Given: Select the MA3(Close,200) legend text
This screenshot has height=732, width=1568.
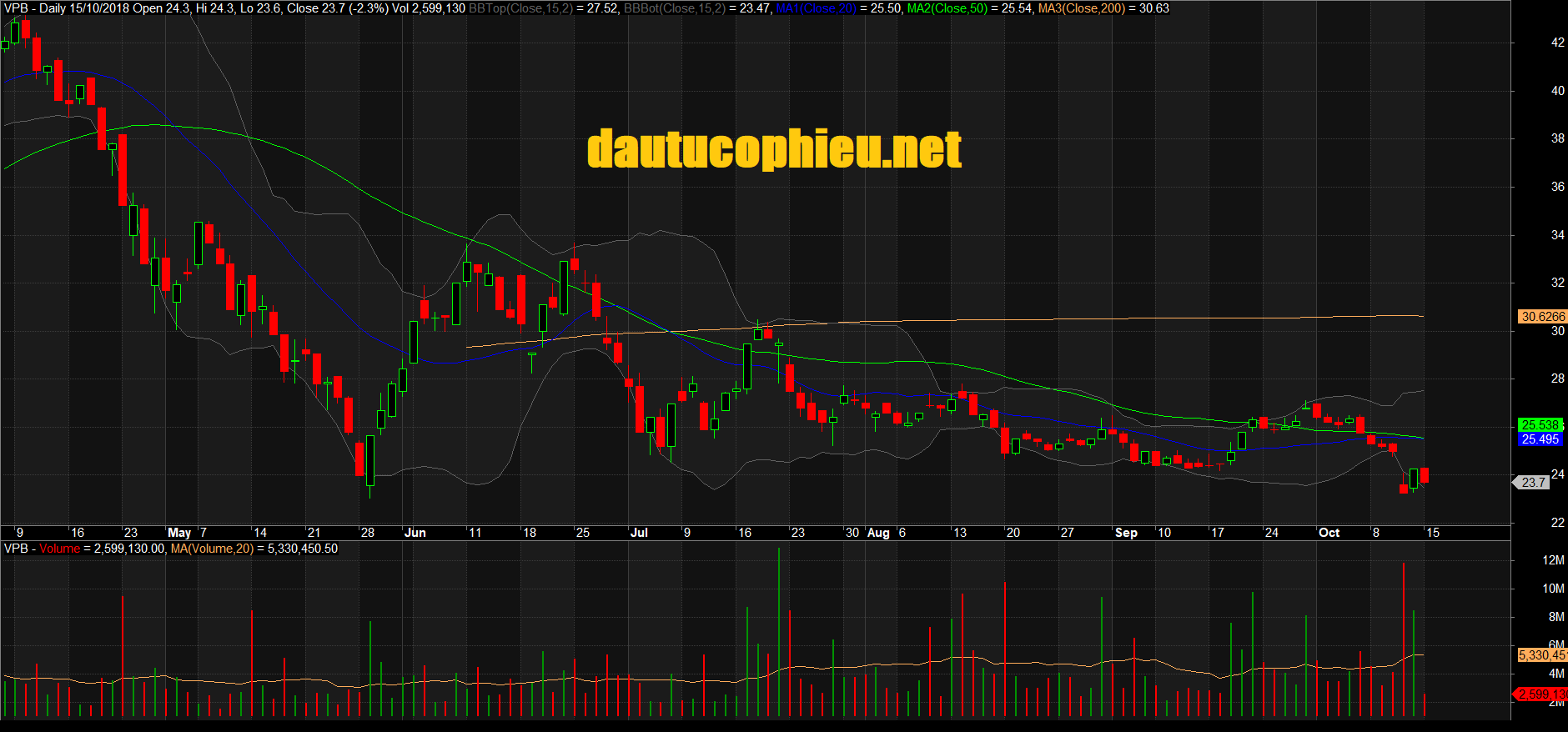Looking at the screenshot, I should 1082,8.
